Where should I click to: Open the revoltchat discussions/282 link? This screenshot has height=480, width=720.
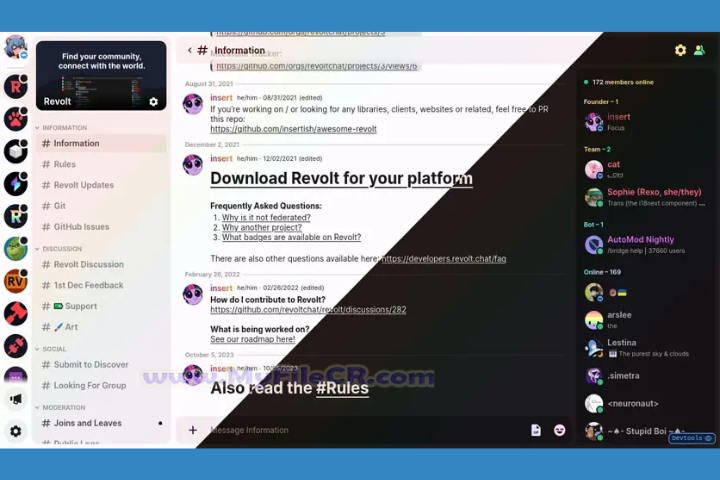point(308,310)
